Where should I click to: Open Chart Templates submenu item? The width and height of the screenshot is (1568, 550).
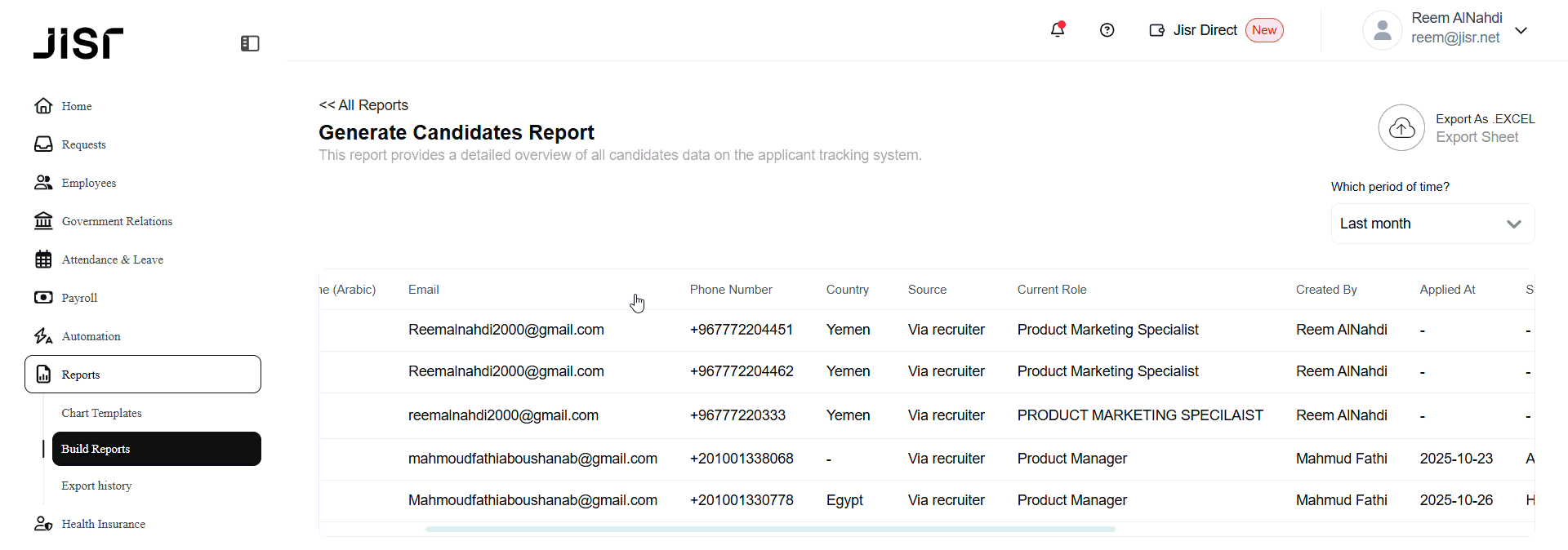tap(101, 413)
